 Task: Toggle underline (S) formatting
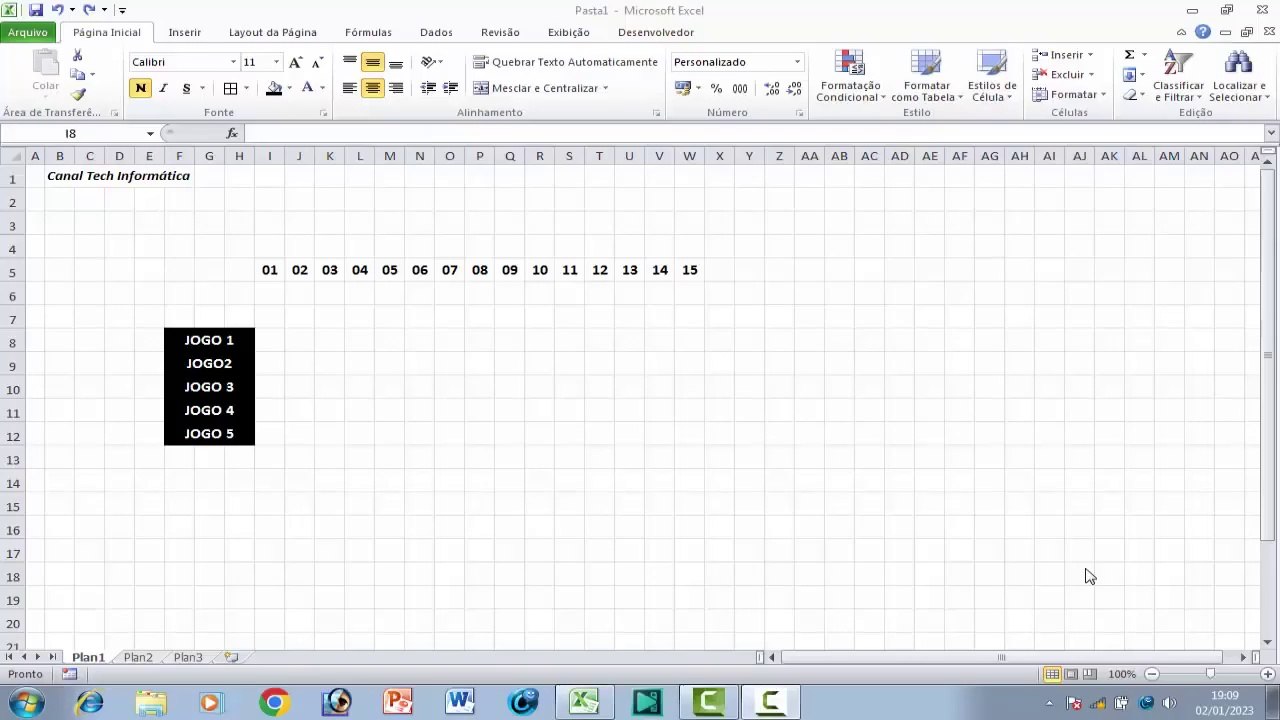tap(186, 88)
